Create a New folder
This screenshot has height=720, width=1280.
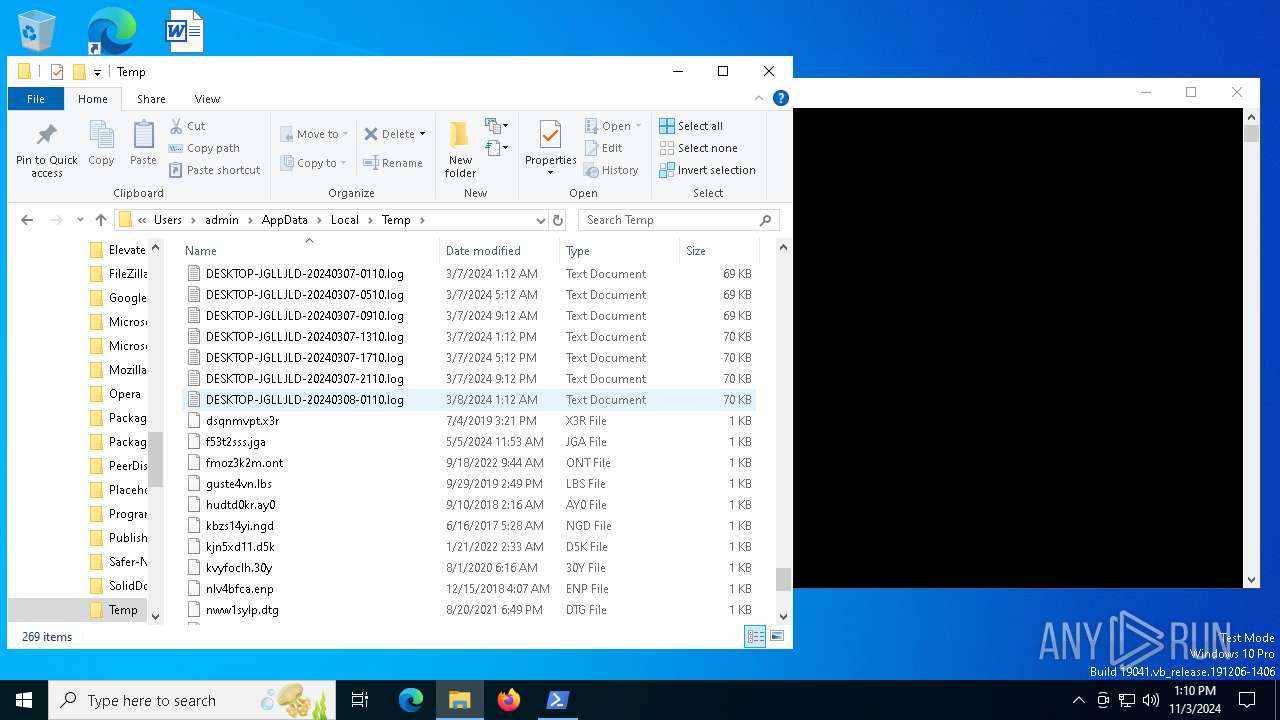(460, 148)
